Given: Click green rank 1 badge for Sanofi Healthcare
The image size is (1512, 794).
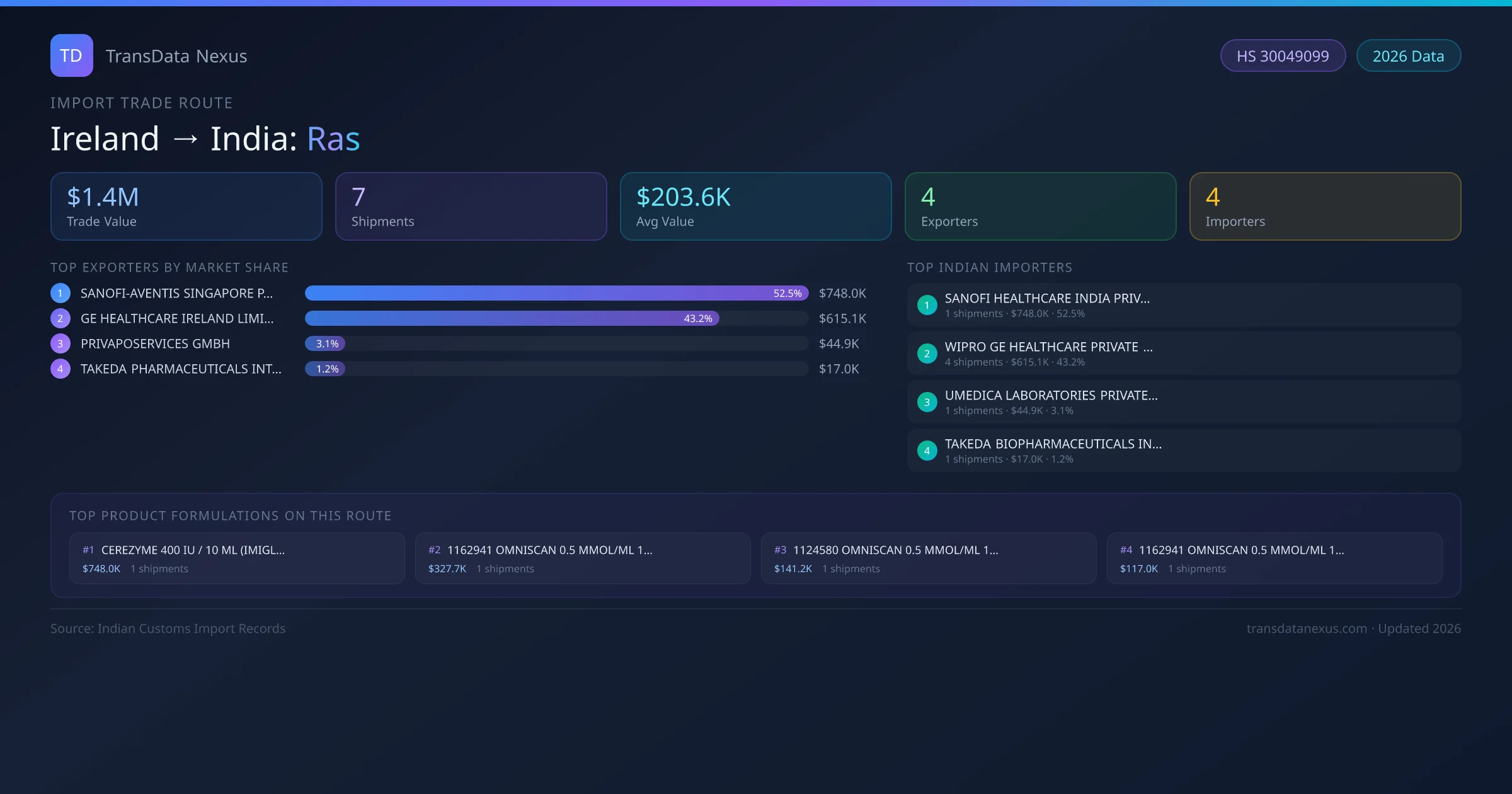Looking at the screenshot, I should click(x=927, y=305).
